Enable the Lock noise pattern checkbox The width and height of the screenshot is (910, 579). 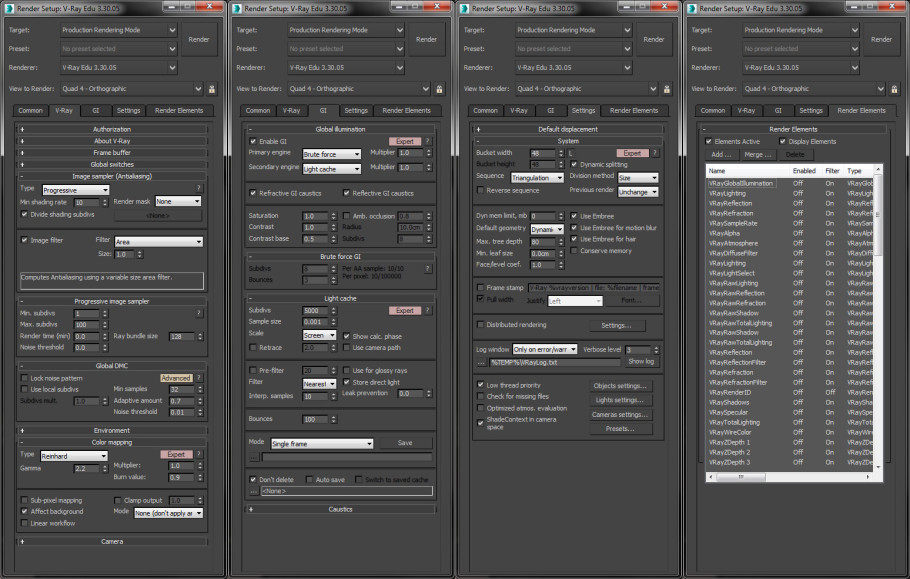[x=24, y=378]
